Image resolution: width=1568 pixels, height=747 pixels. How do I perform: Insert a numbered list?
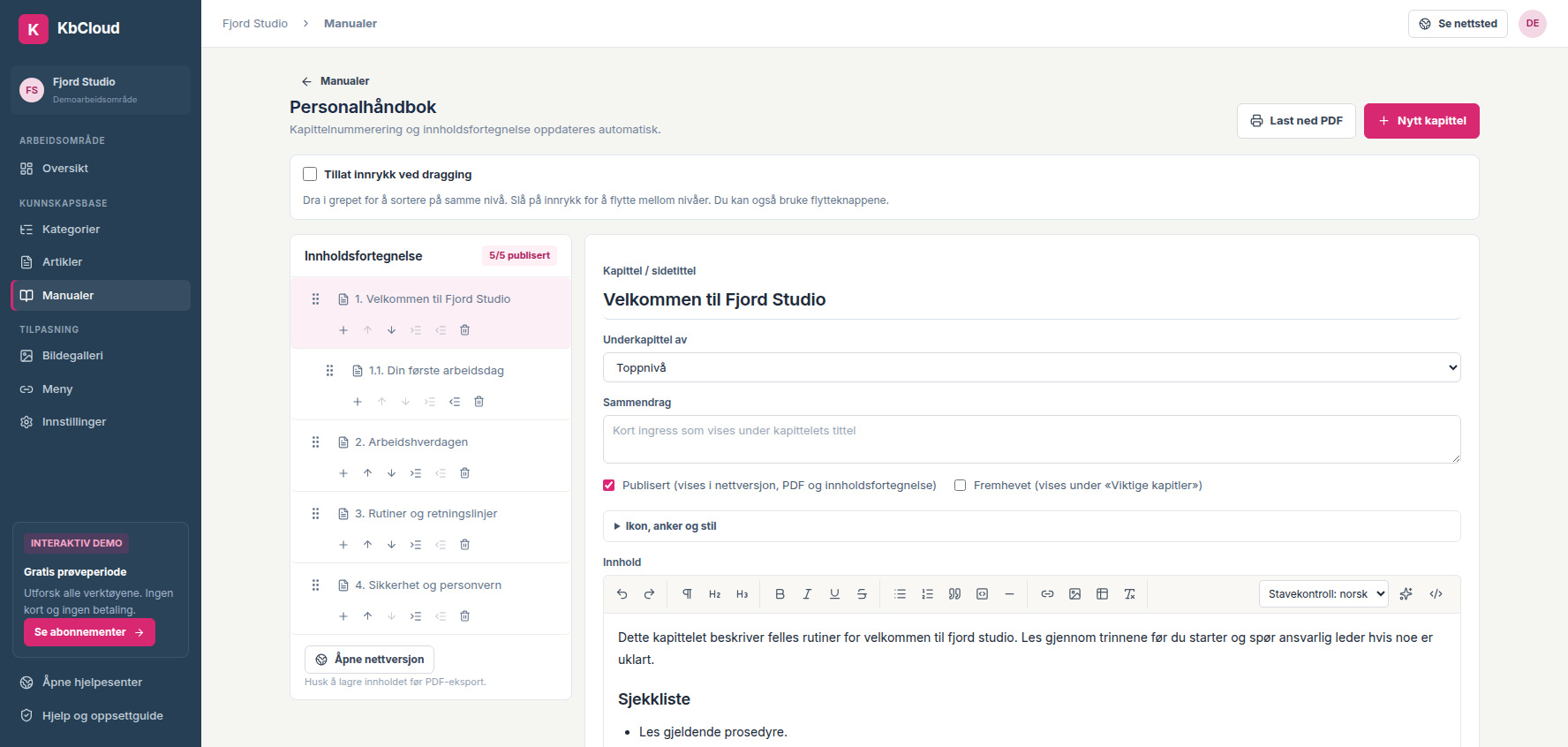pos(927,594)
